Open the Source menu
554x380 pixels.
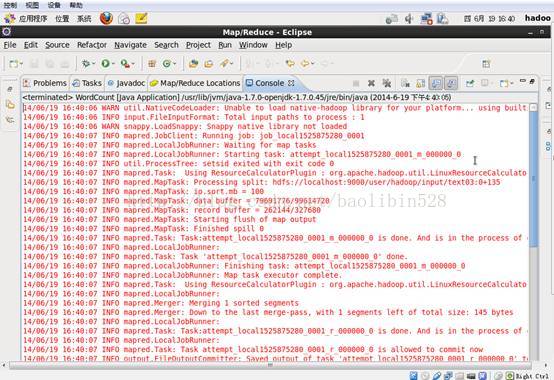(x=57, y=45)
